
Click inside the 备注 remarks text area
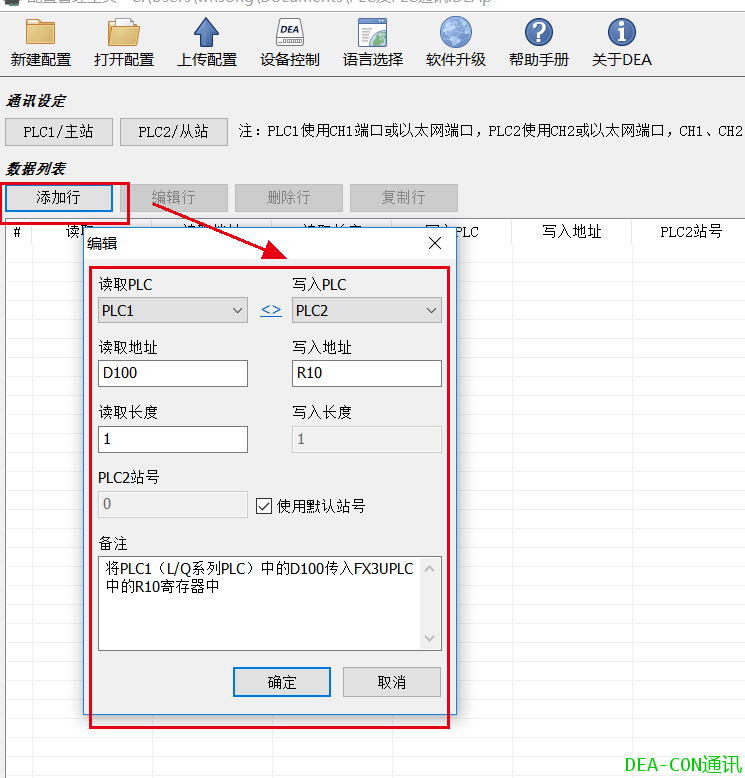point(259,603)
